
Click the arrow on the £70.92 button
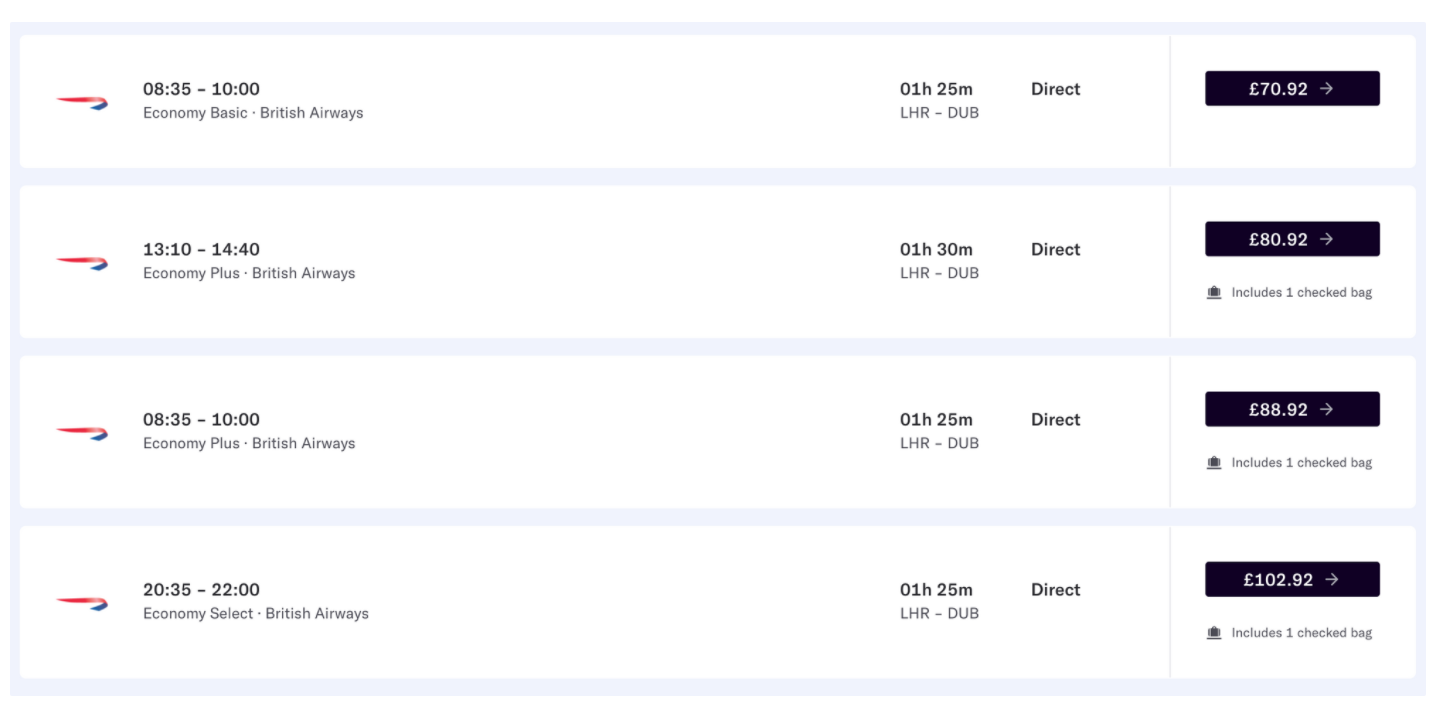tap(1327, 89)
